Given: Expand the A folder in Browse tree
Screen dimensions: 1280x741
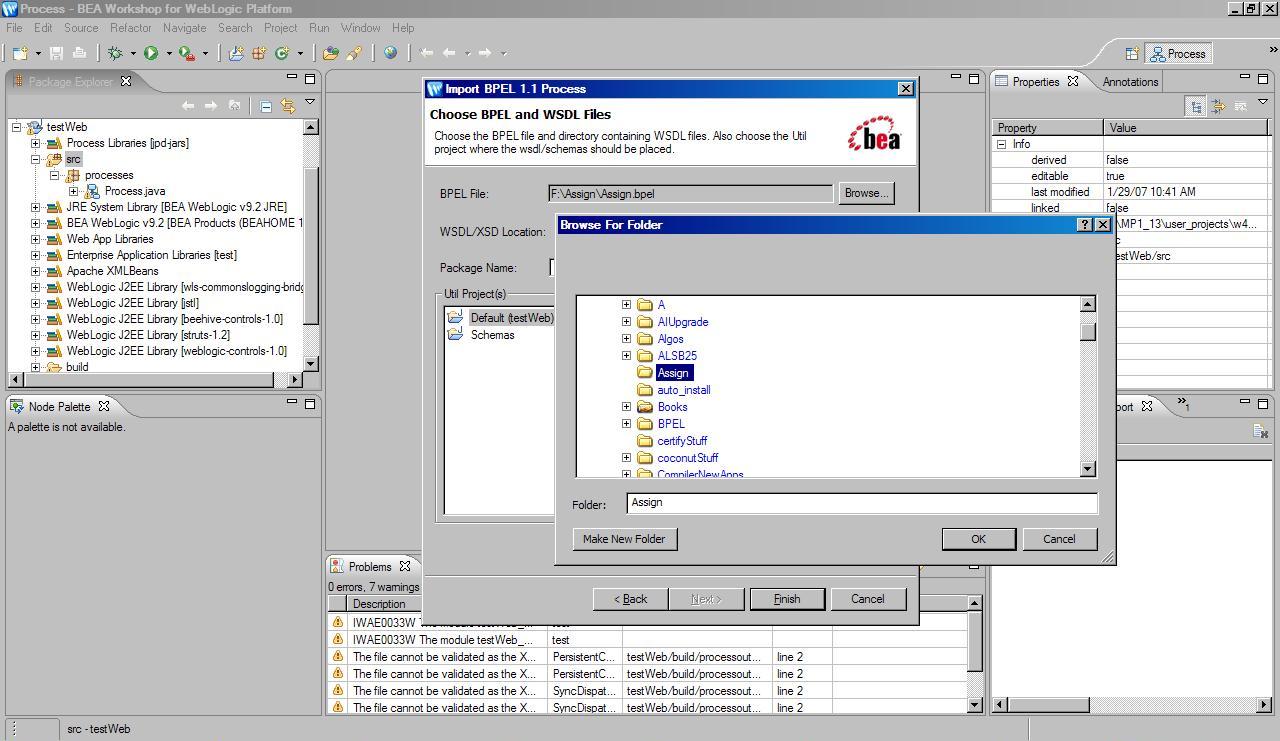Looking at the screenshot, I should (627, 305).
